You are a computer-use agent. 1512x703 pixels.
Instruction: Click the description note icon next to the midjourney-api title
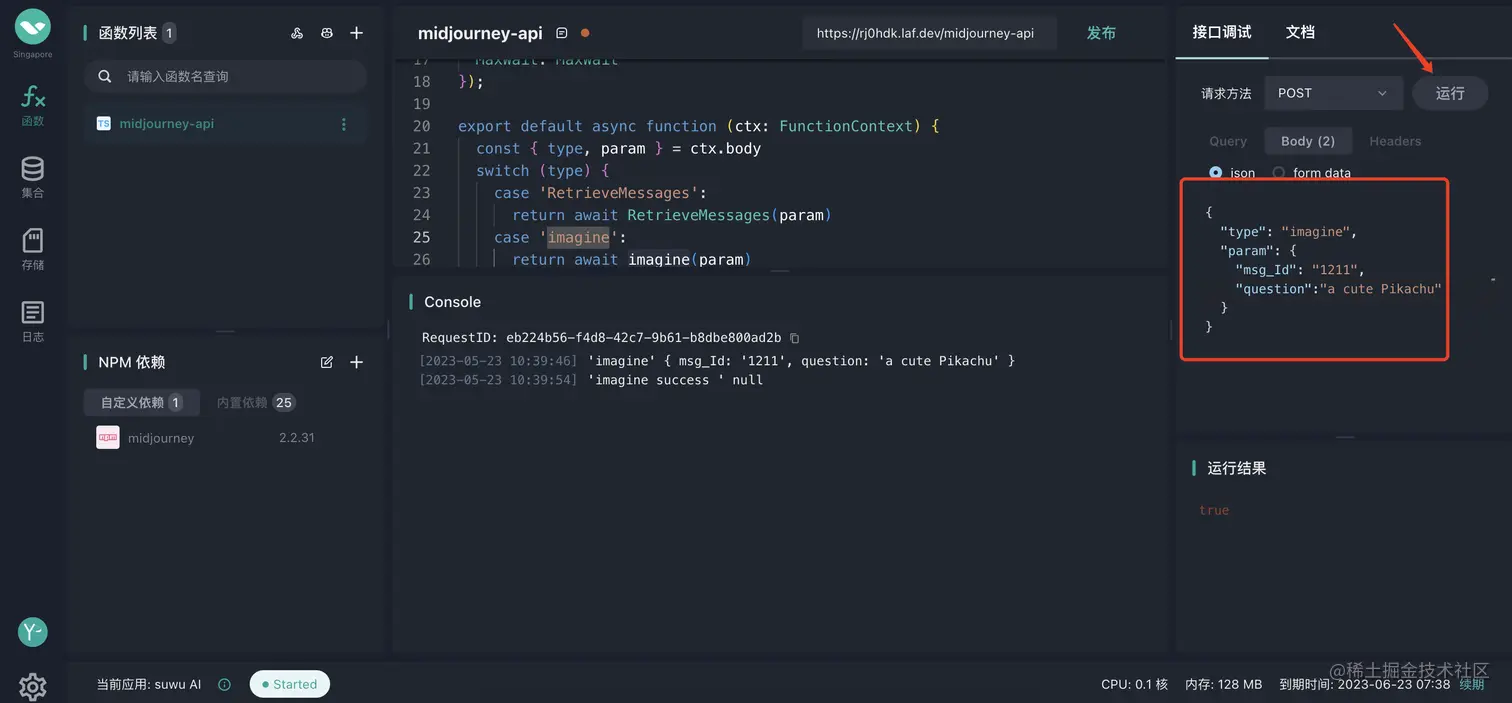click(562, 33)
